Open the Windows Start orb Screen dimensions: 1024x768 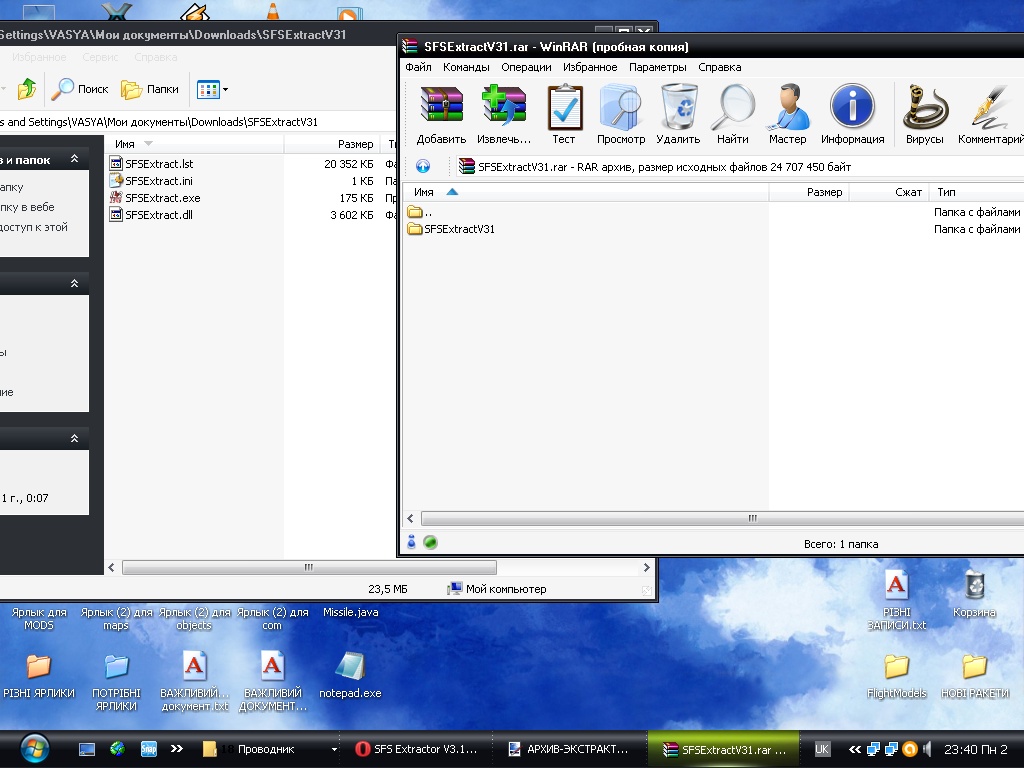35,749
